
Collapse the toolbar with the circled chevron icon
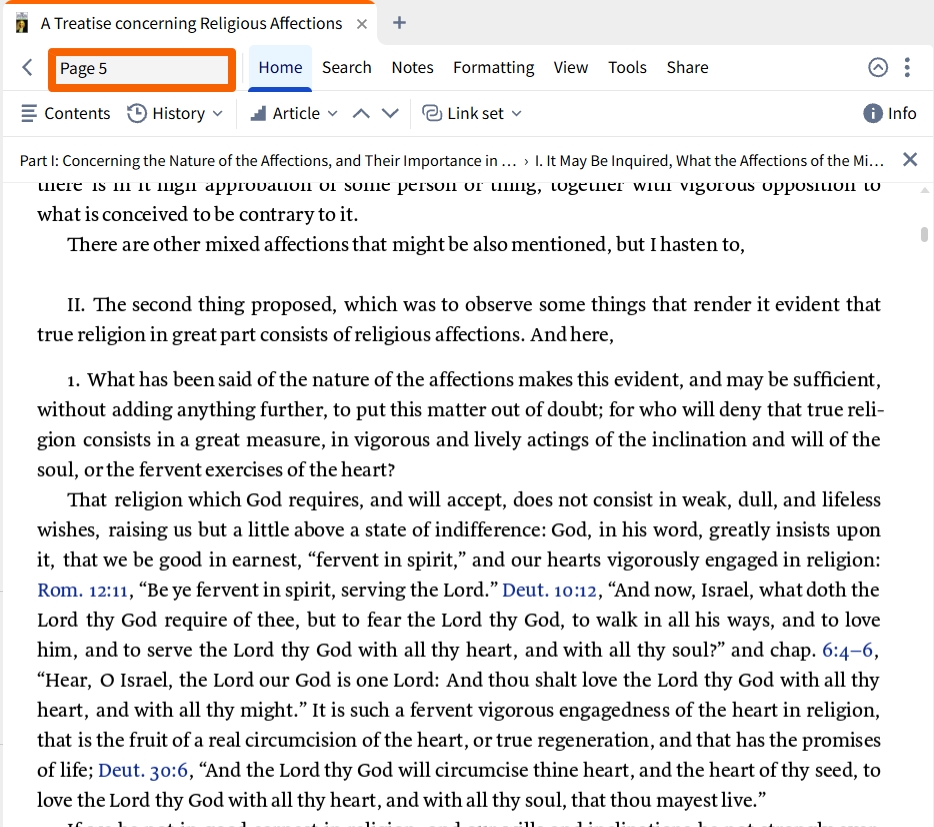click(x=877, y=67)
